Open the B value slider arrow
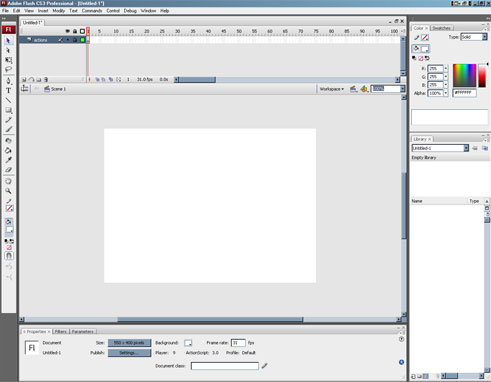 click(446, 85)
